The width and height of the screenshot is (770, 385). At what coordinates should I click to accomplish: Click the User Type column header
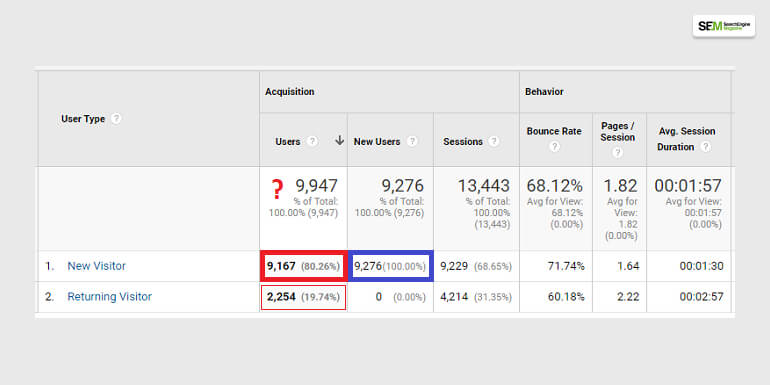tap(83, 119)
